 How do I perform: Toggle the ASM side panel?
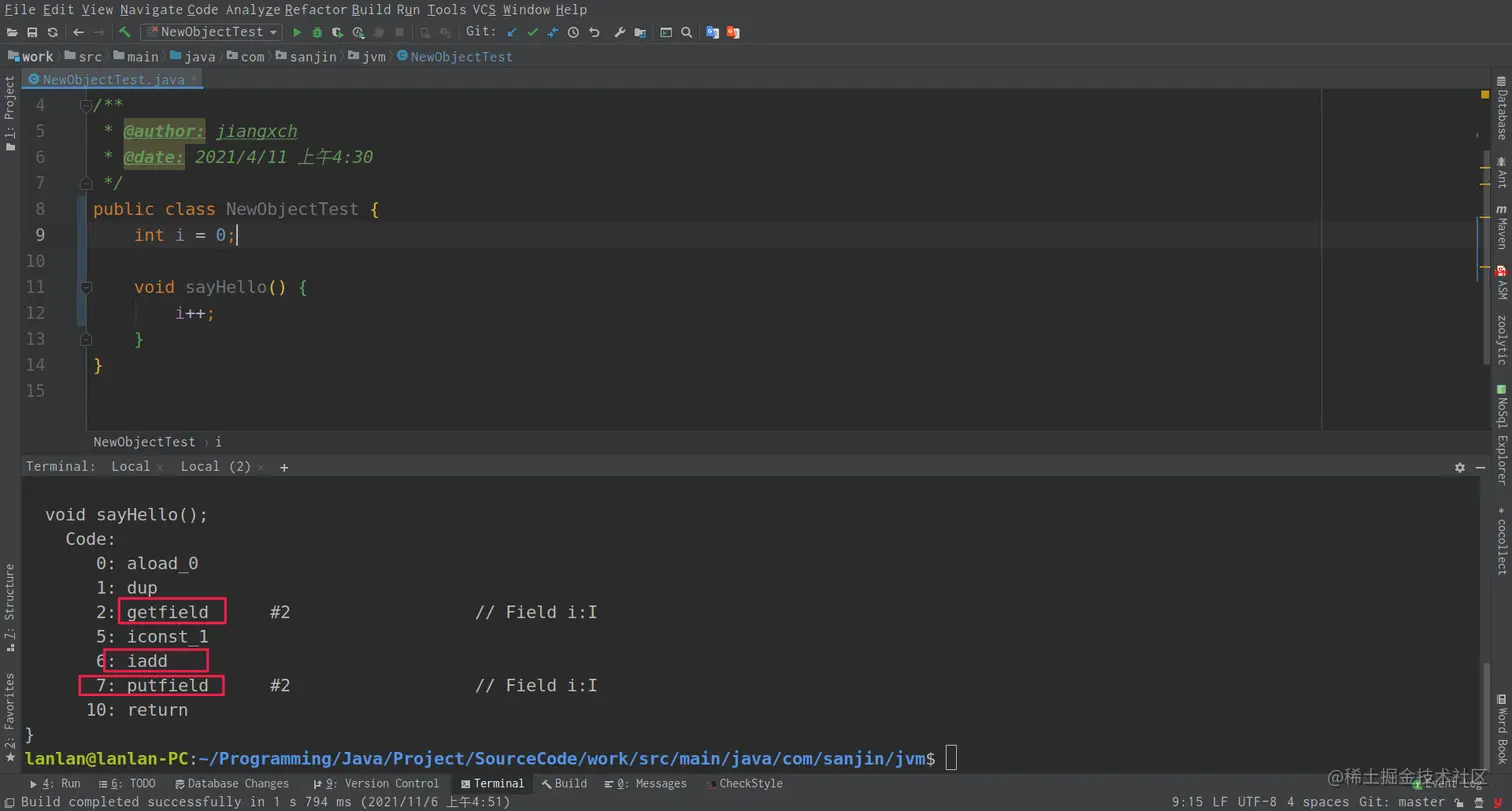(1501, 282)
